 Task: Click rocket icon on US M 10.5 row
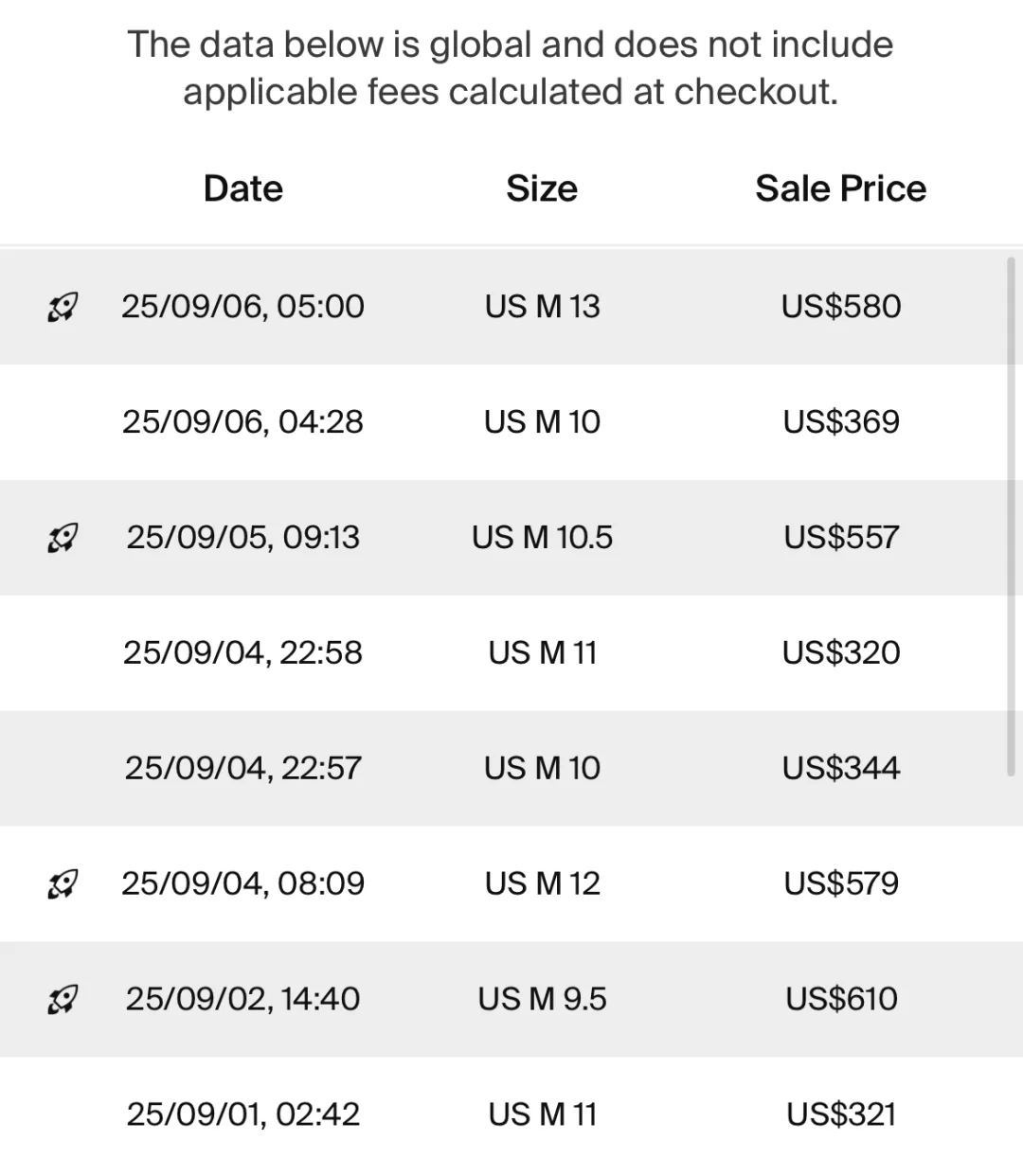coord(63,538)
